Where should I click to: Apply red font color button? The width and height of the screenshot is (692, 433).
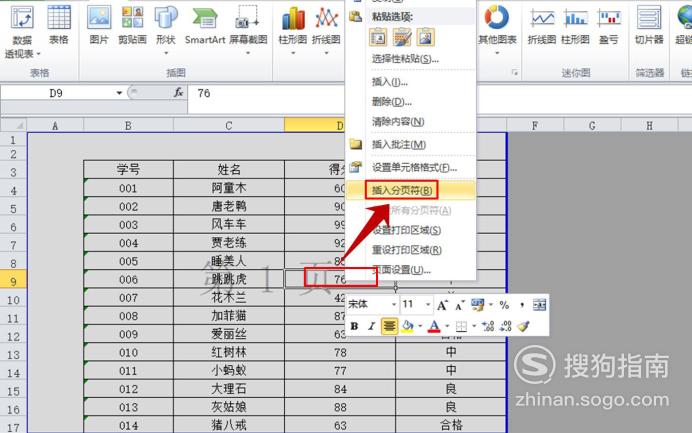[x=434, y=326]
